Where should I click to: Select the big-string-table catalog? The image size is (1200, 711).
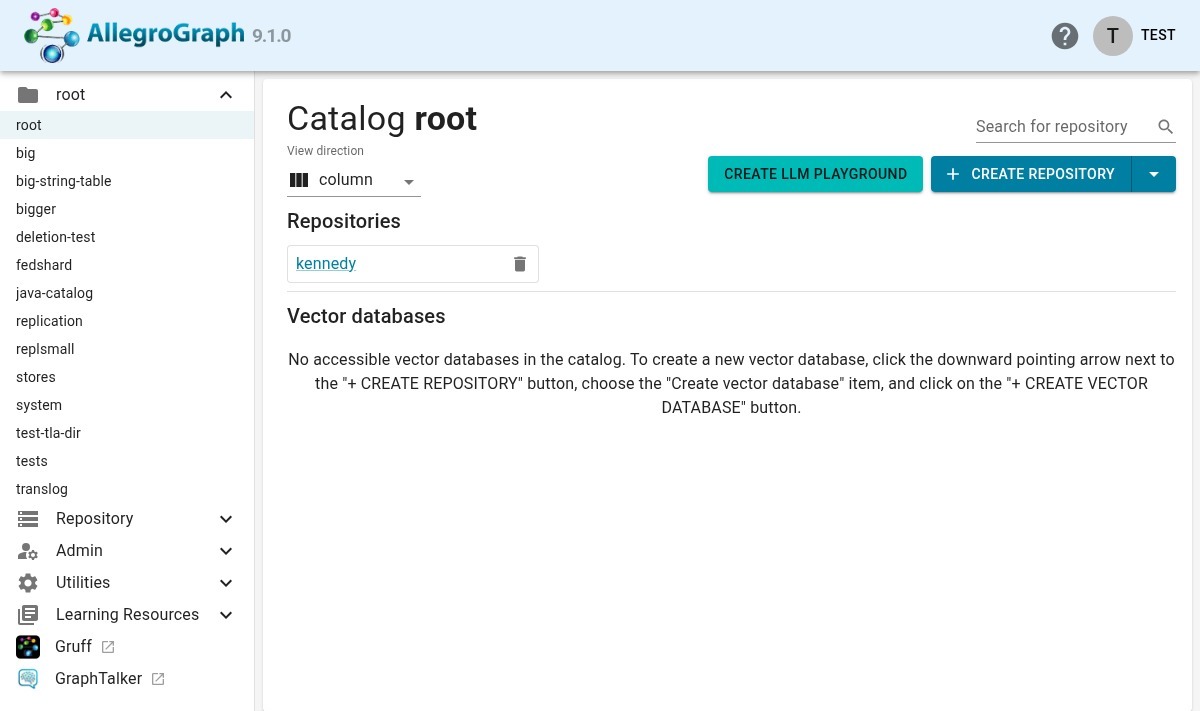tap(127, 181)
